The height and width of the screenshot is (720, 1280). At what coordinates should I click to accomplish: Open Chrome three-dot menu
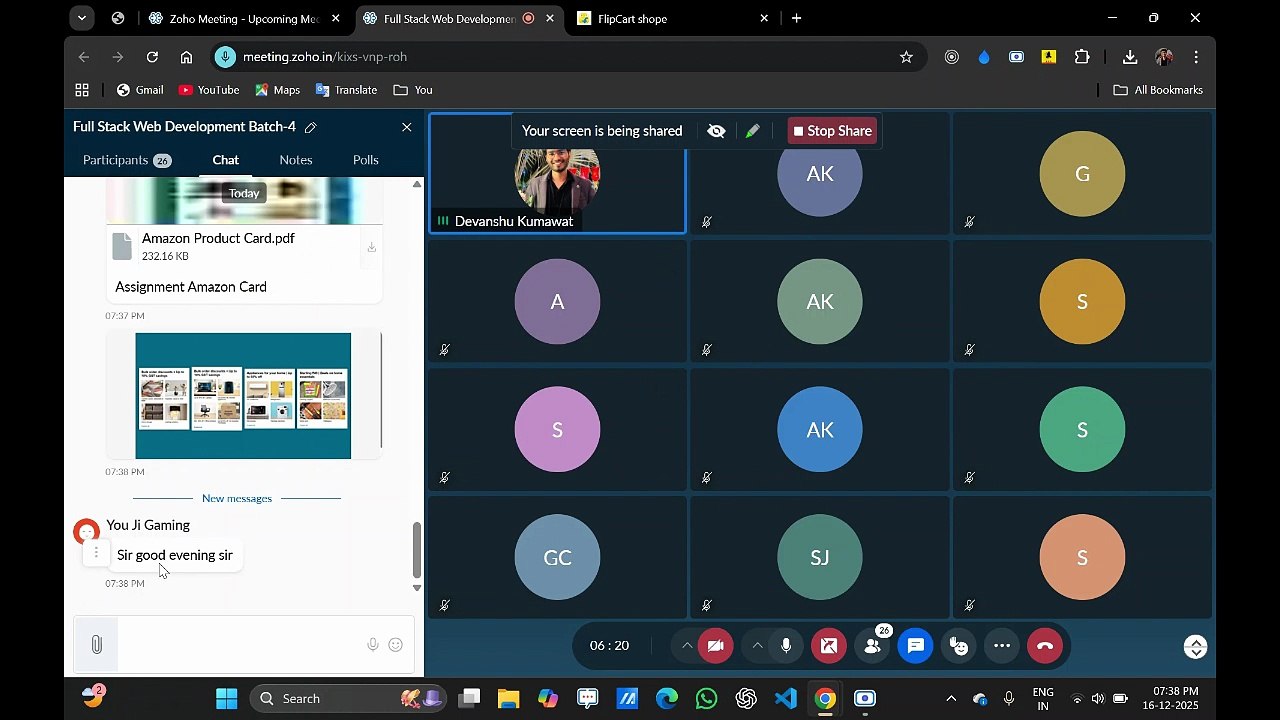1196,57
